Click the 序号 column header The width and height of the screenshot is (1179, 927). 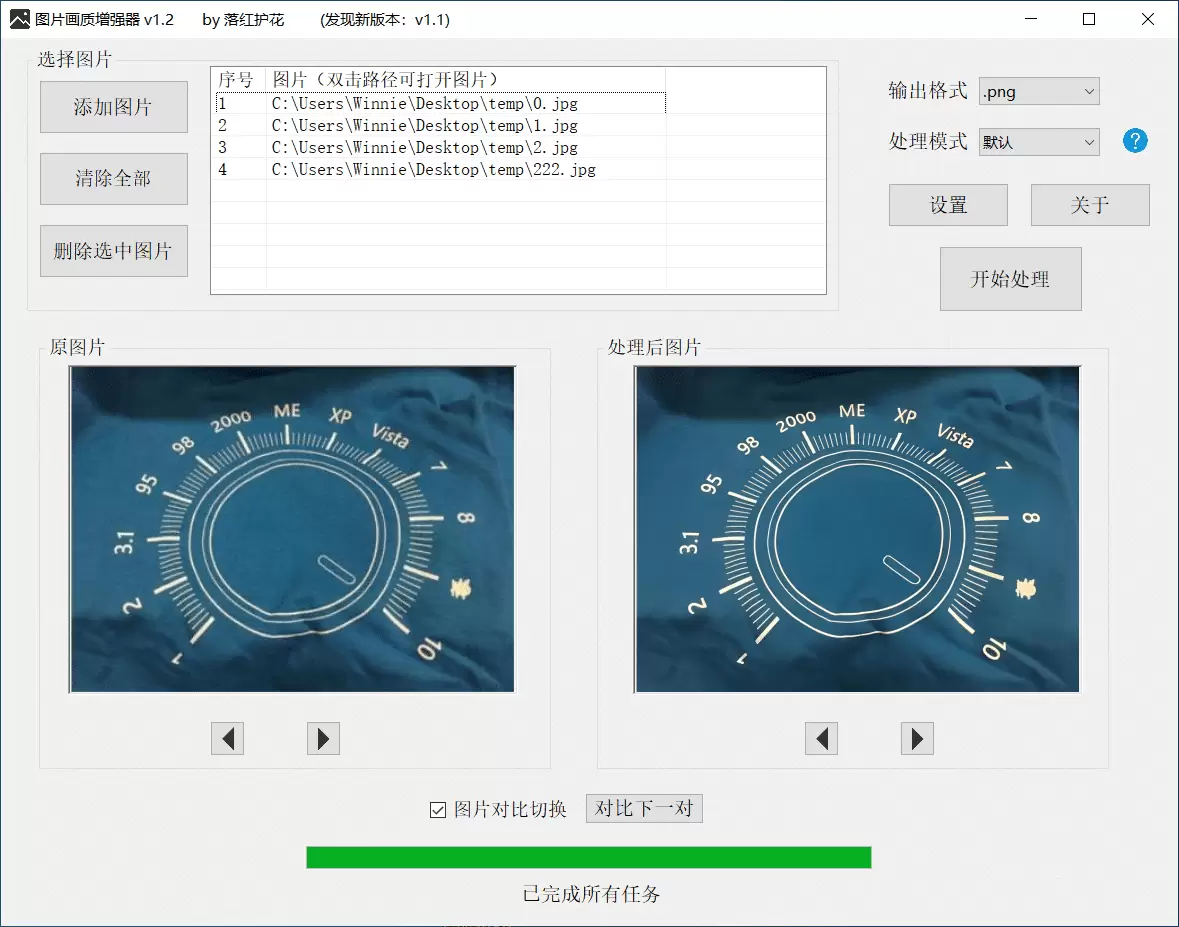click(239, 80)
